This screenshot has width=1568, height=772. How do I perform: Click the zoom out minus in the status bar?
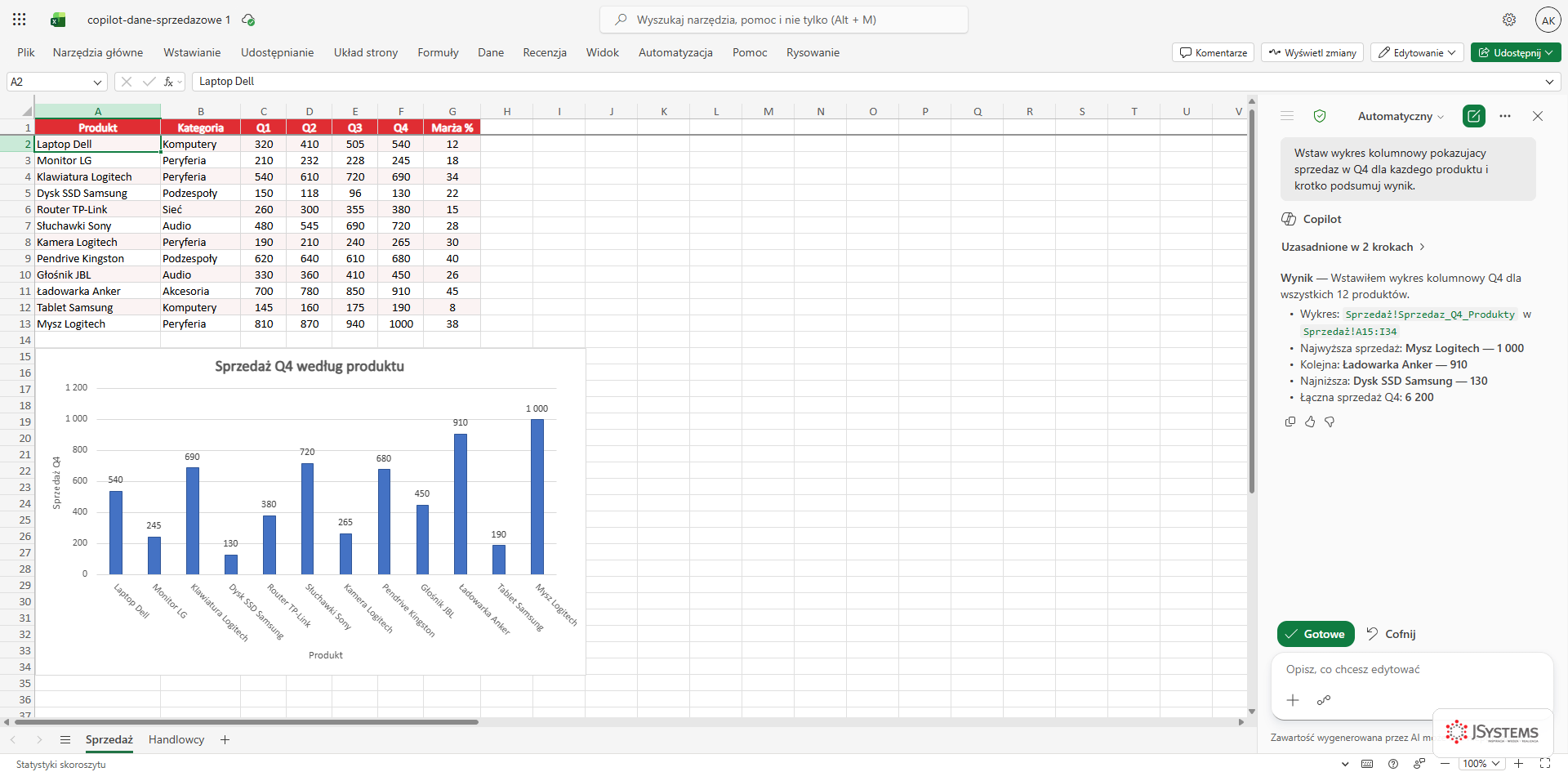[1445, 764]
